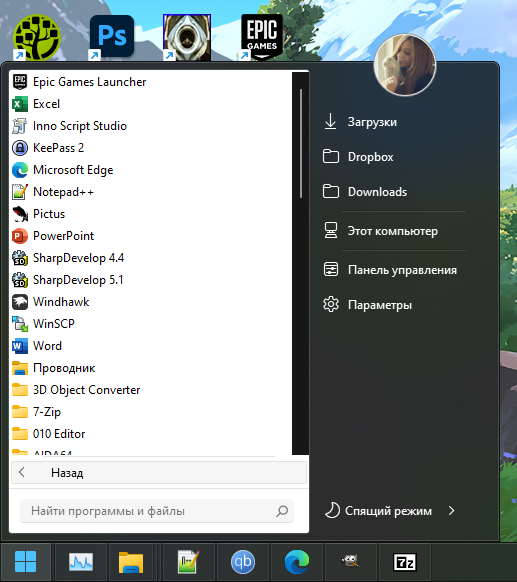Open Microsoft Edge in the program list

pos(150,170)
